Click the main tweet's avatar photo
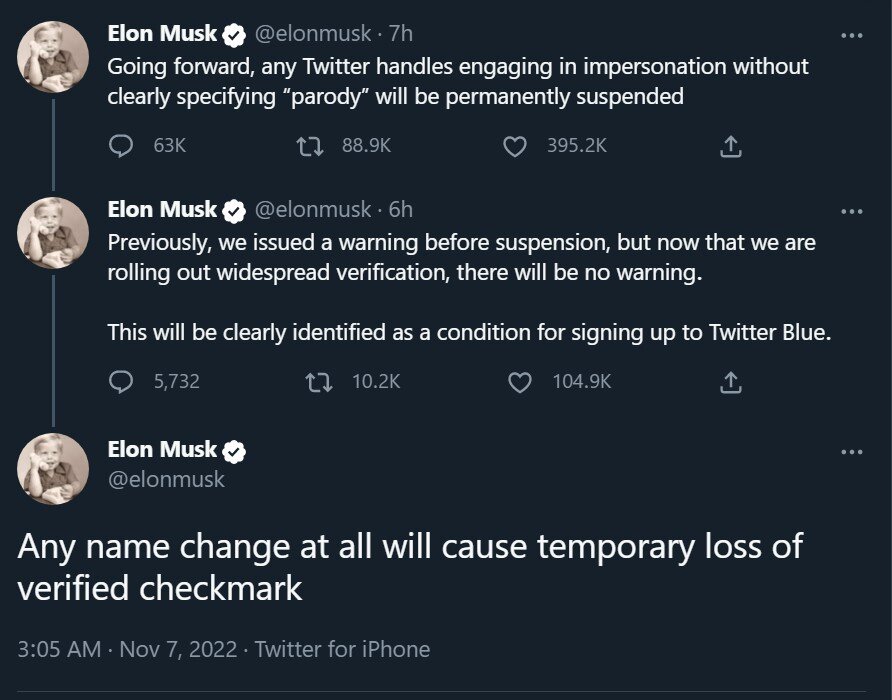Screen dimensions: 892x700 coord(54,469)
